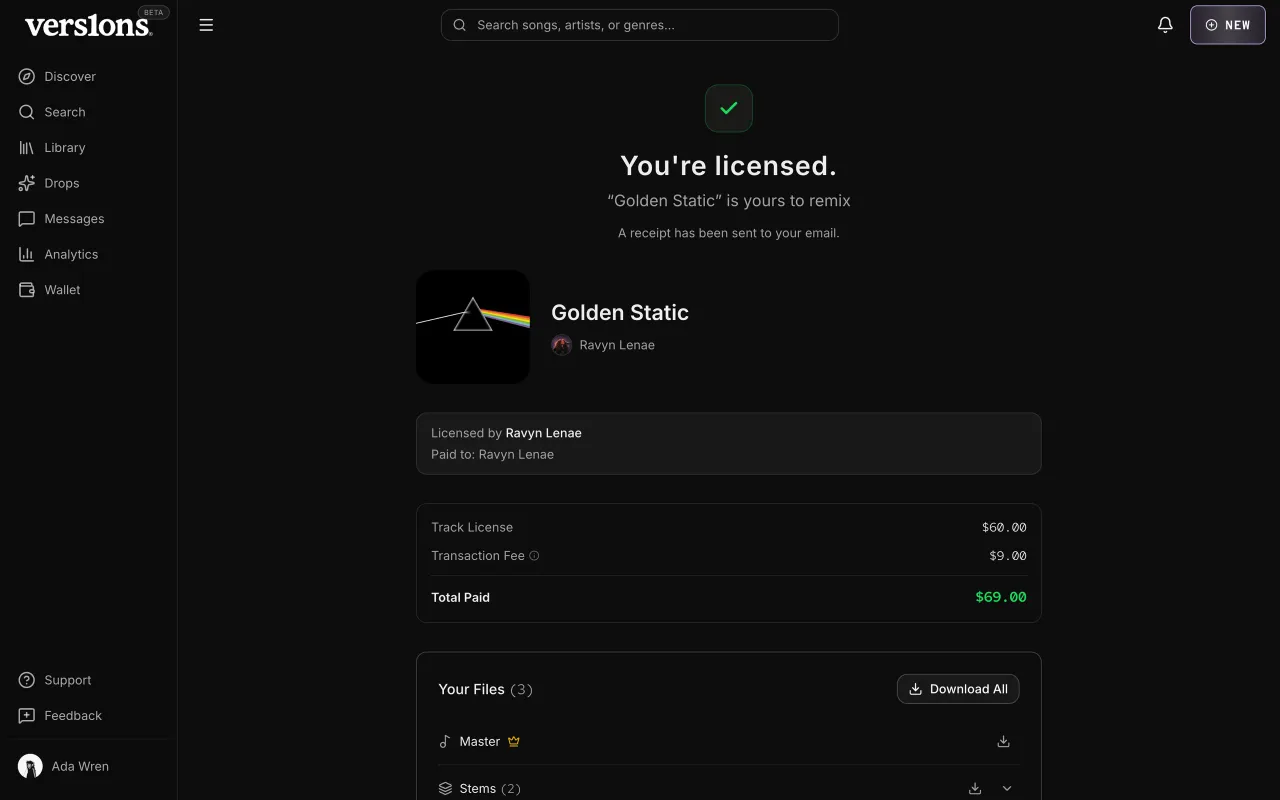Click the search magnifier icon in the search bar
1280x800 pixels.
(x=460, y=25)
